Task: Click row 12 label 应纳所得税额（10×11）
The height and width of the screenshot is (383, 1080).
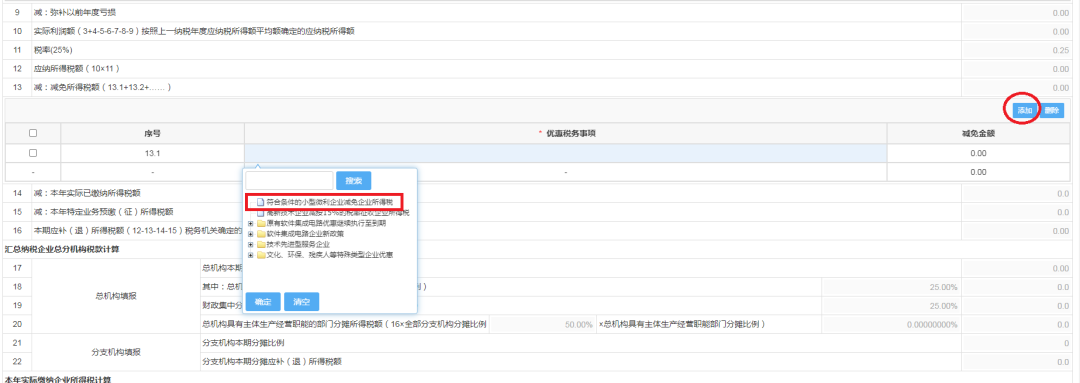Action: click(x=77, y=69)
